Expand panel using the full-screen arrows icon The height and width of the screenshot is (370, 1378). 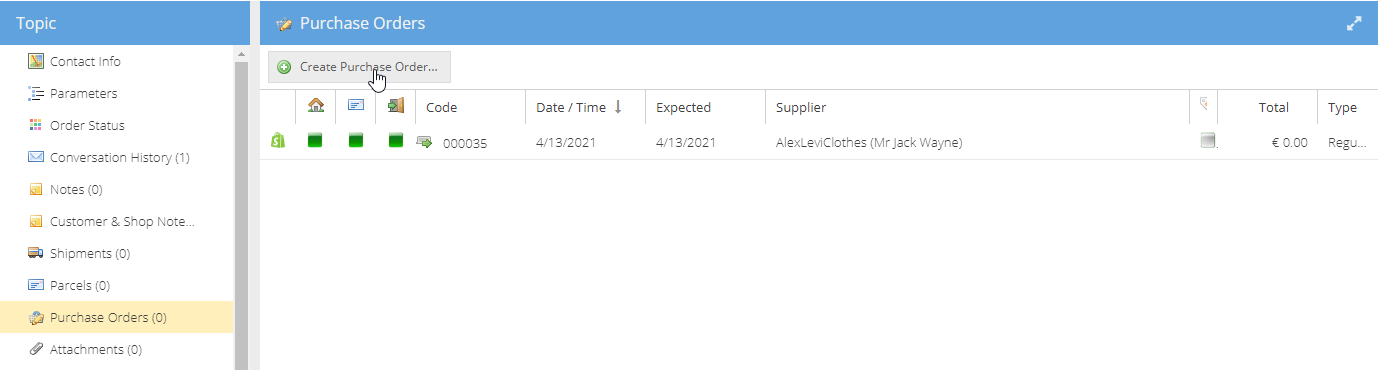coord(1354,23)
